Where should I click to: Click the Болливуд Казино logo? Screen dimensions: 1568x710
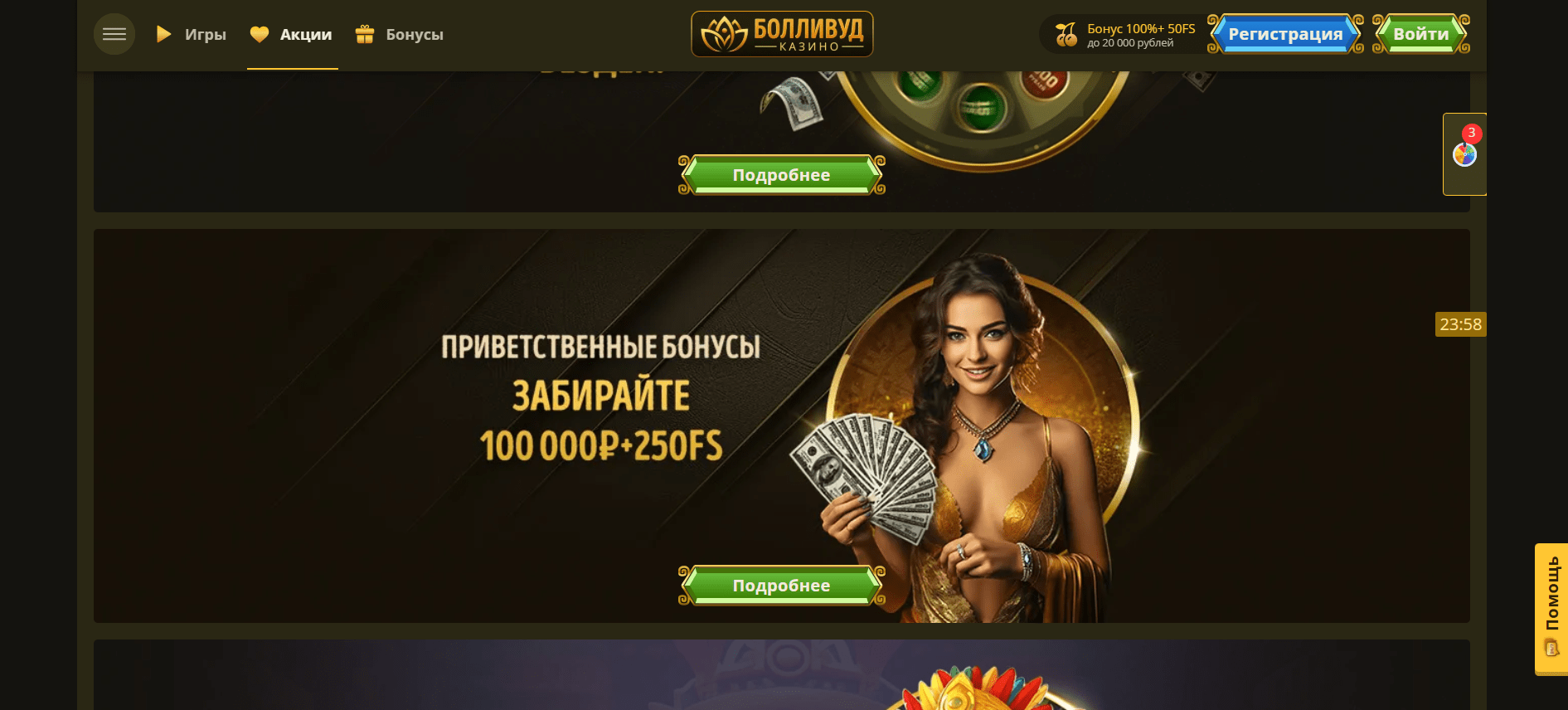click(x=782, y=34)
